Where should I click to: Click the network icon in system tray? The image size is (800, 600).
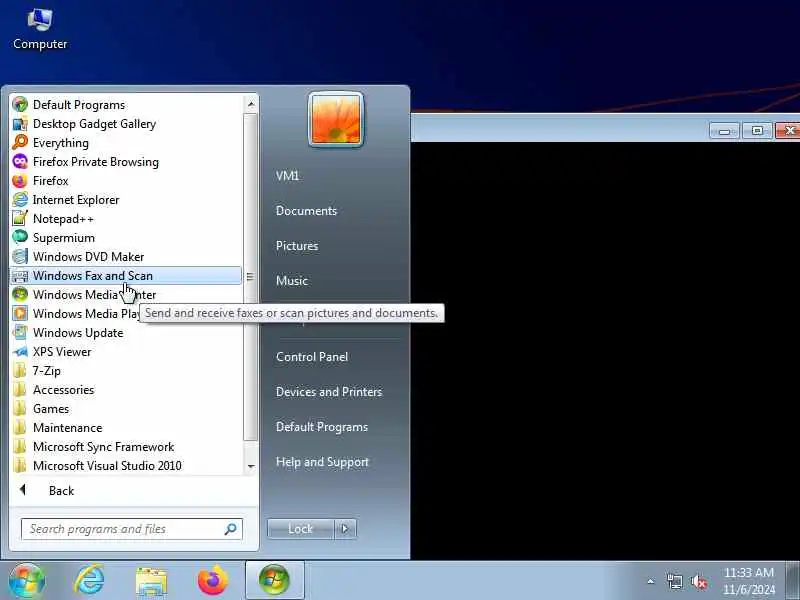click(674, 581)
